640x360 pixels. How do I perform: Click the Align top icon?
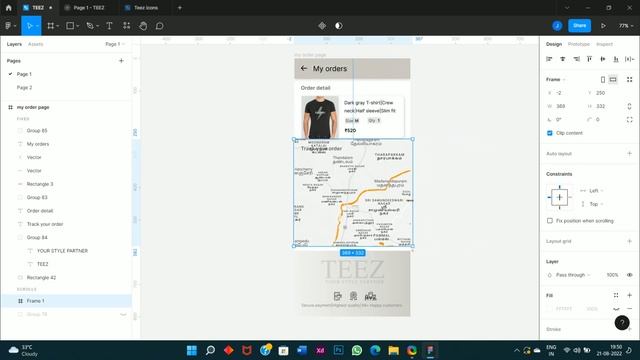click(x=589, y=59)
